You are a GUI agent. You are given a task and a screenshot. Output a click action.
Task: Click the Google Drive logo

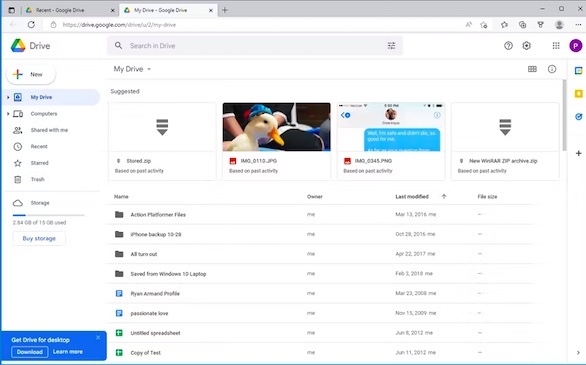(18, 46)
